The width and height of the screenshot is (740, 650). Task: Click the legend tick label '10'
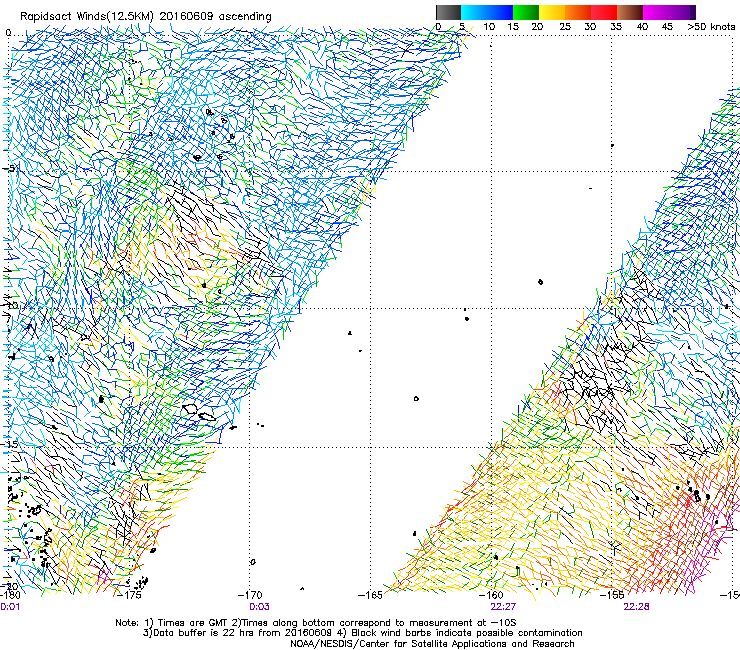point(489,27)
